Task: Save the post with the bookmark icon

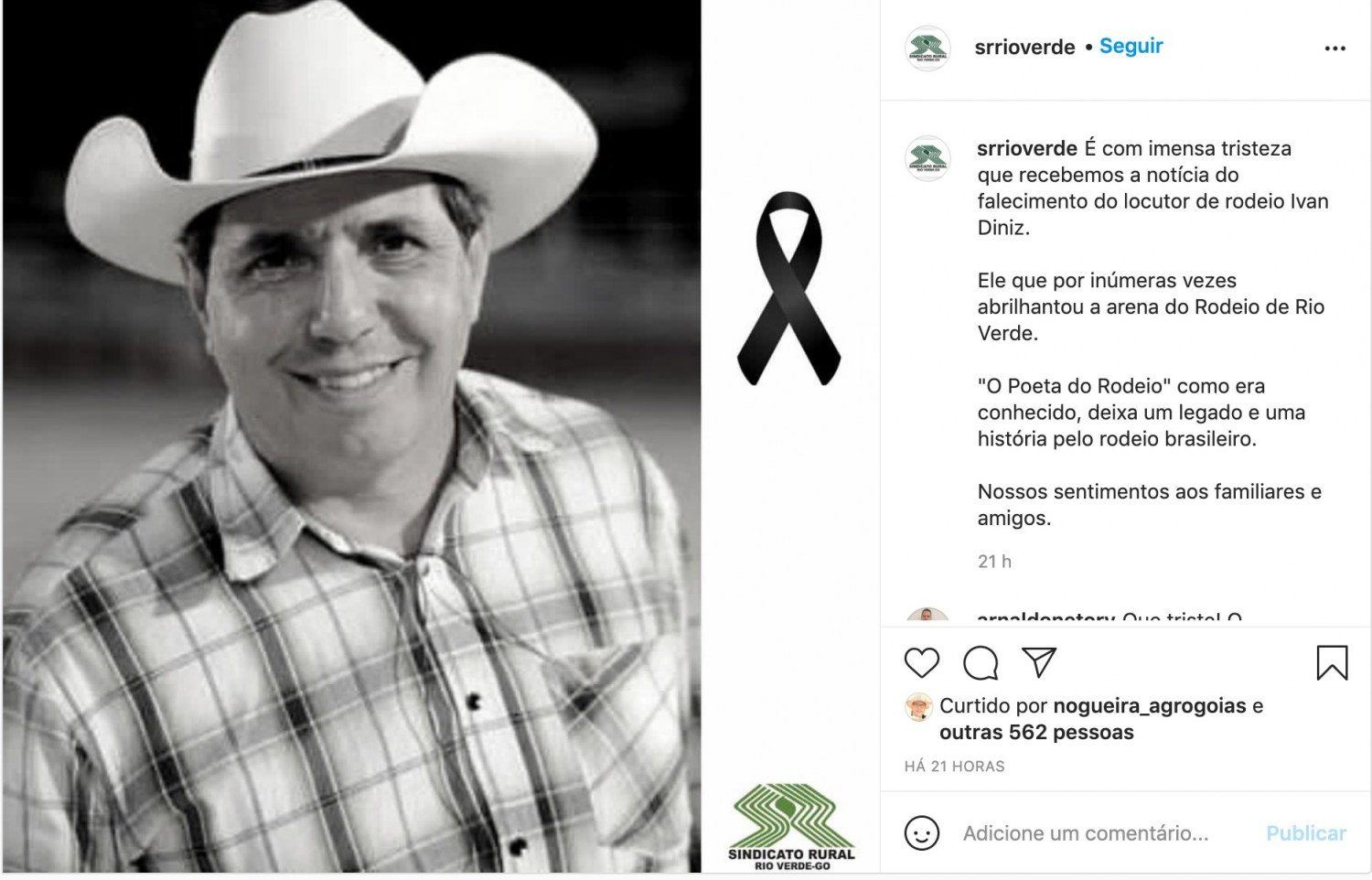Action: pyautogui.click(x=1332, y=663)
